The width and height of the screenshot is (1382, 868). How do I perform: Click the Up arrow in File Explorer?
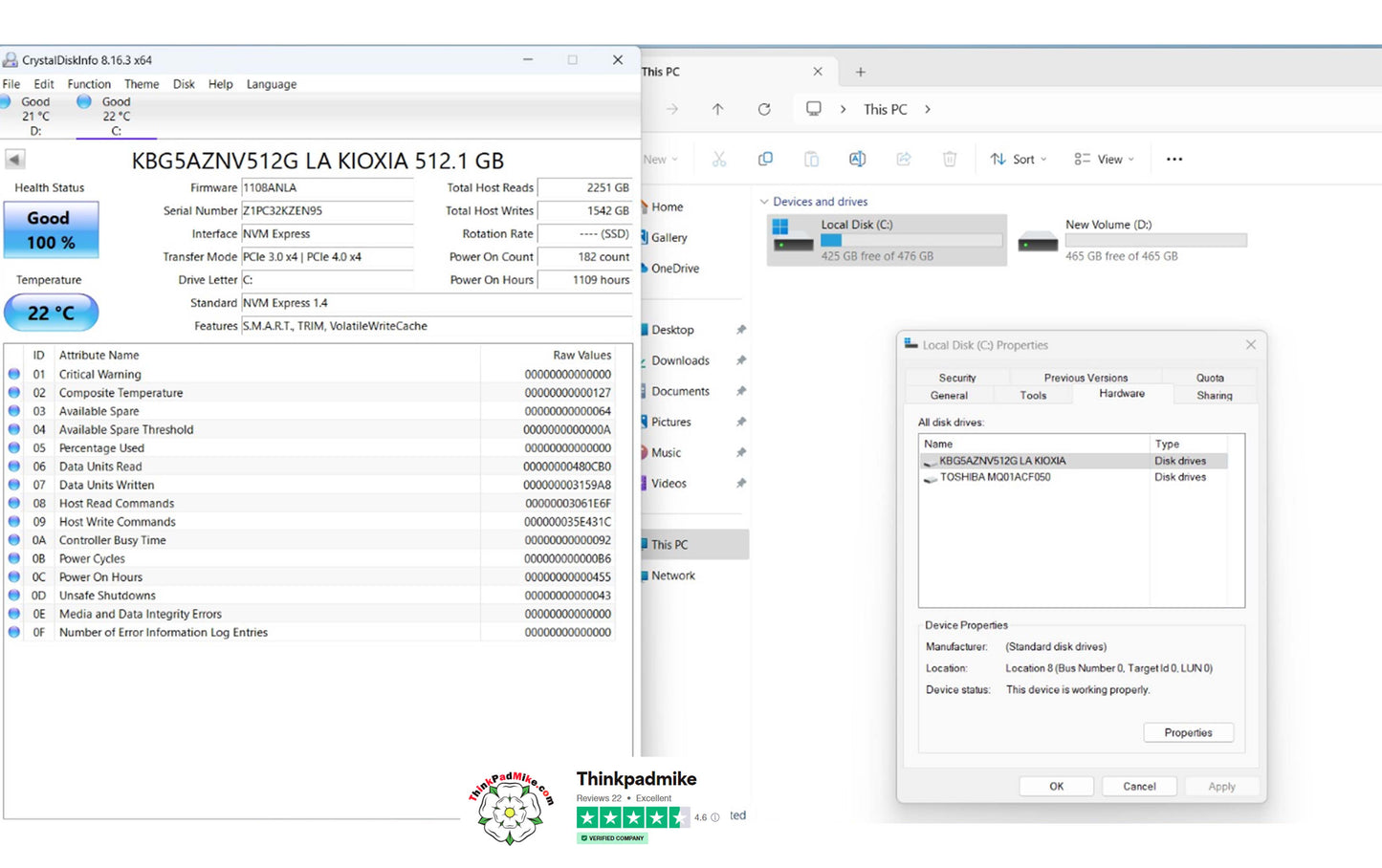[x=718, y=109]
